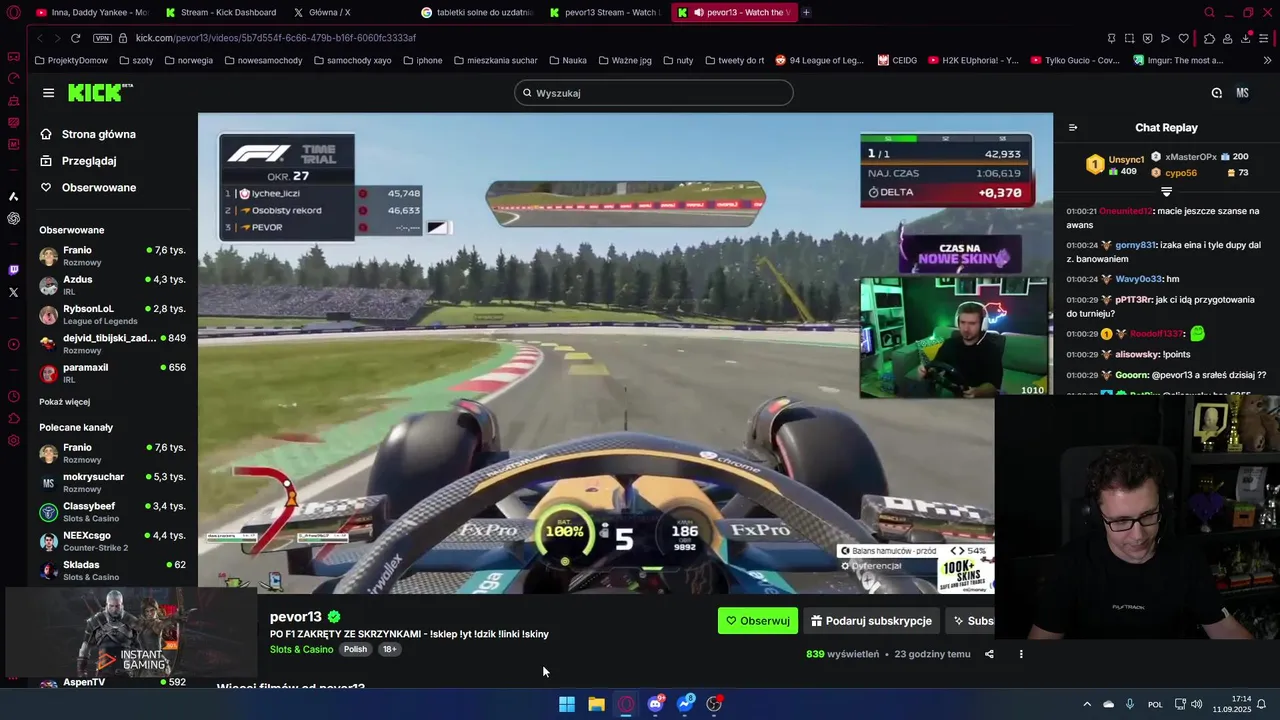
Task: Click the Obserwuj follow button
Action: click(x=758, y=621)
